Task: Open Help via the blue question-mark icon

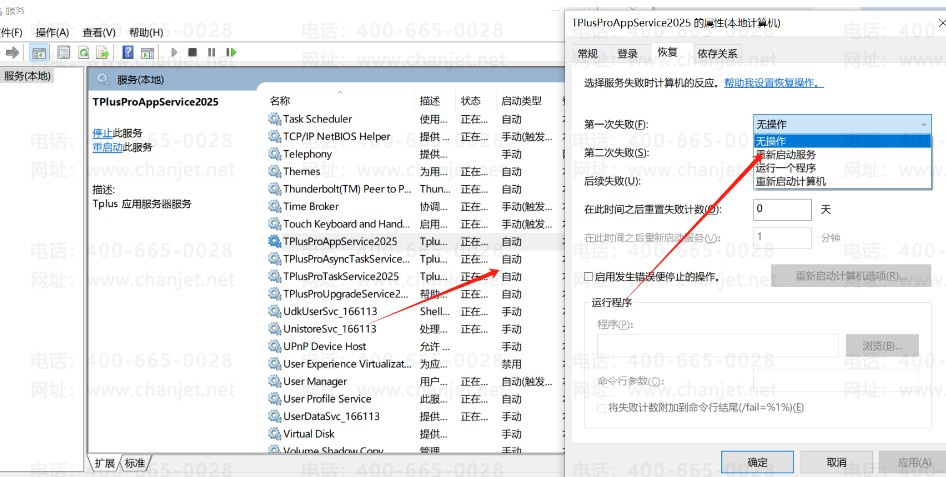Action: click(128, 52)
